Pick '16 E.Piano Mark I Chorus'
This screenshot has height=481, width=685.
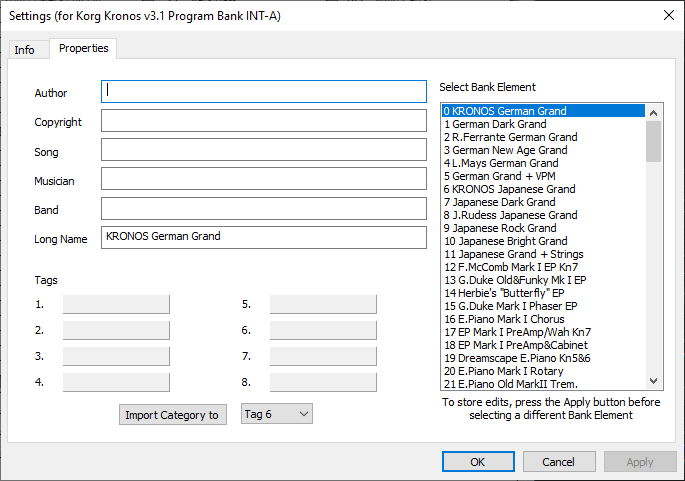(543, 319)
